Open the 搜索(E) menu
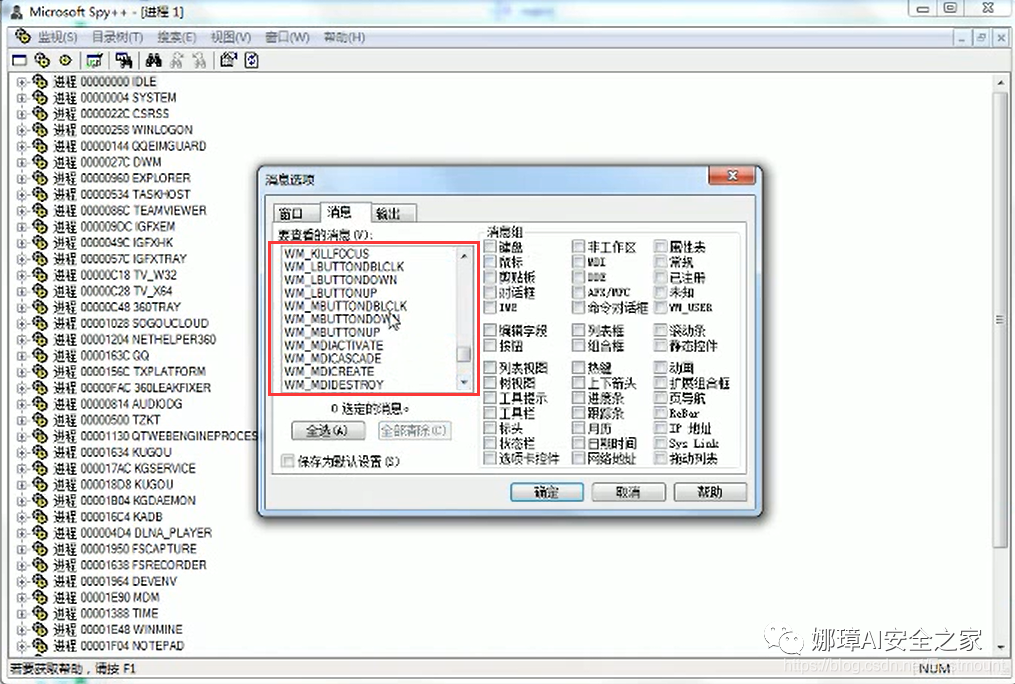1015x684 pixels. [177, 37]
